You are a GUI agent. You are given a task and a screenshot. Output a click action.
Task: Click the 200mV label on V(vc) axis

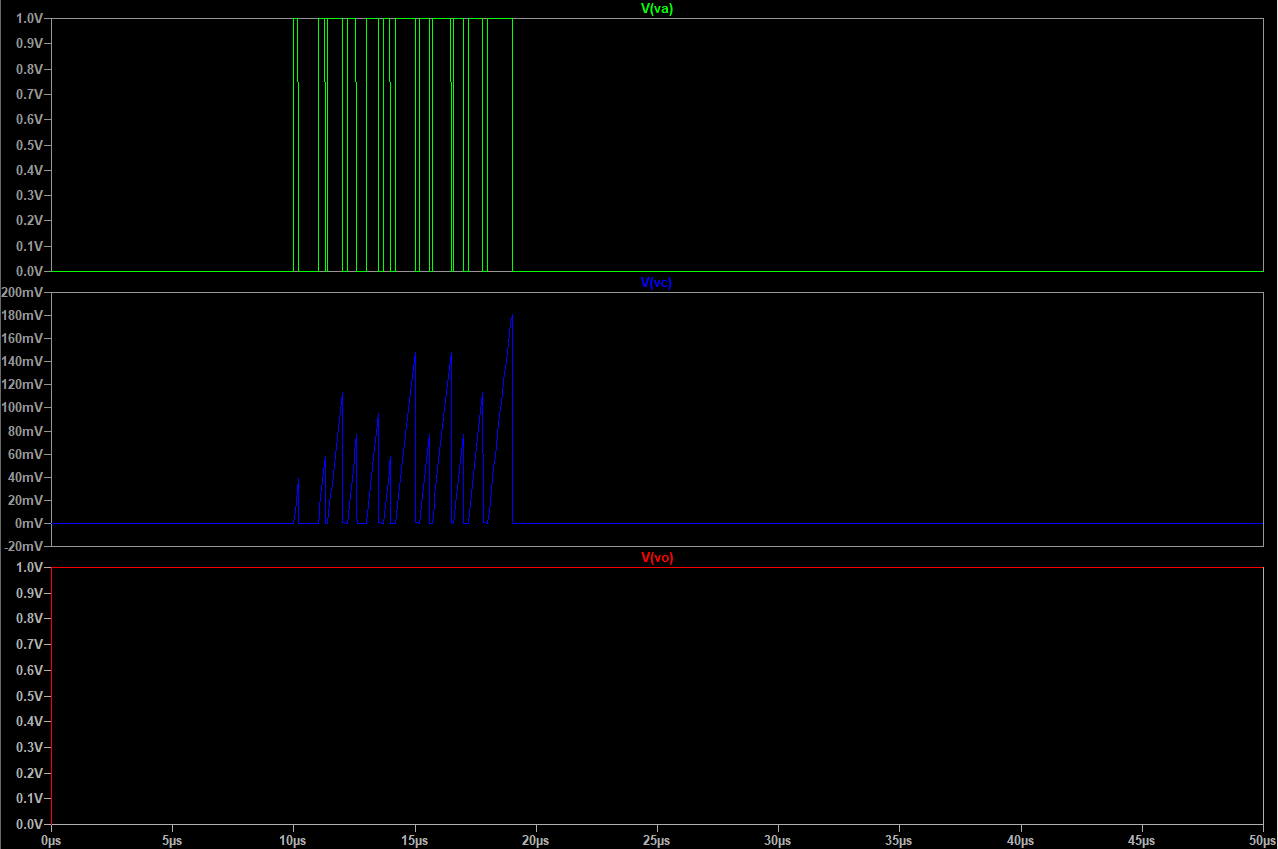coord(24,292)
